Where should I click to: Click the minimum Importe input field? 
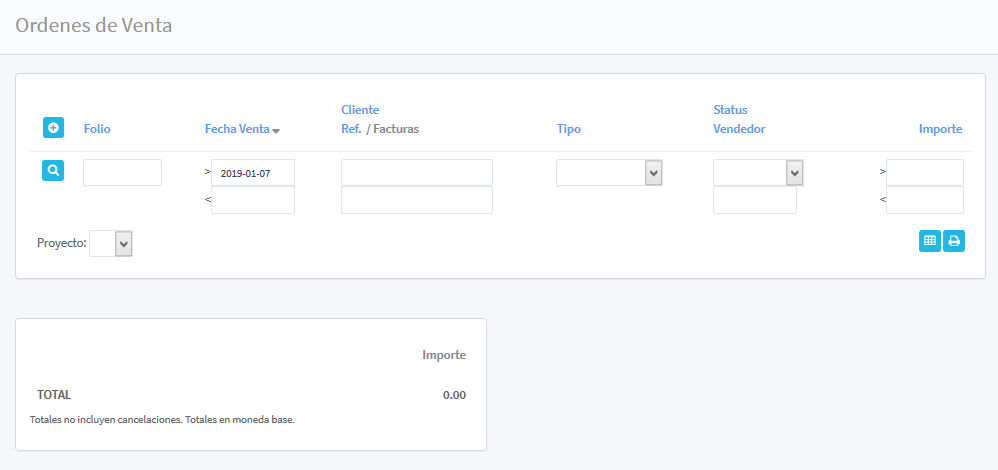click(x=924, y=172)
